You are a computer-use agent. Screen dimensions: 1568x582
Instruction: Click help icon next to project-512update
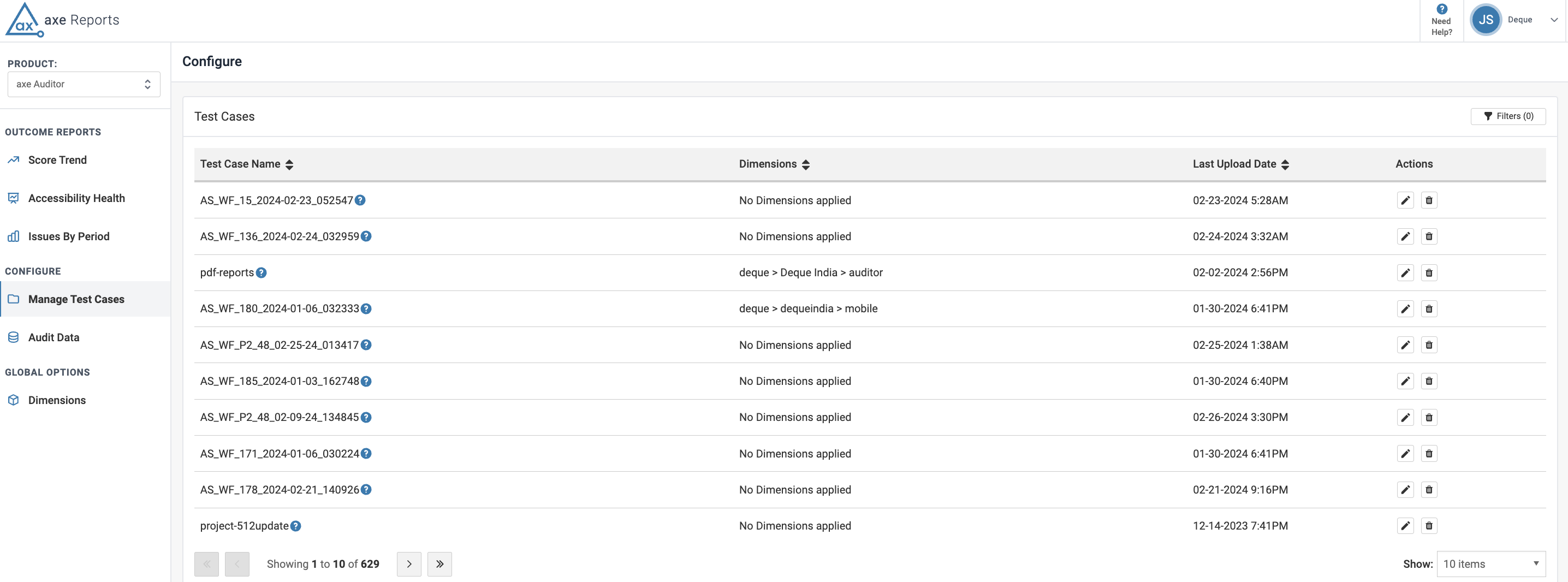coord(296,526)
